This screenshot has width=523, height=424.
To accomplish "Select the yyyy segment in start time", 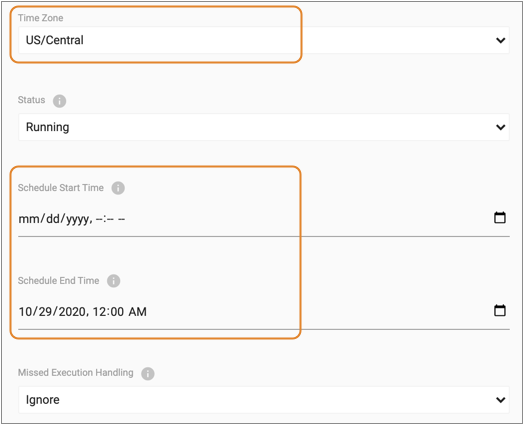I will [x=78, y=220].
